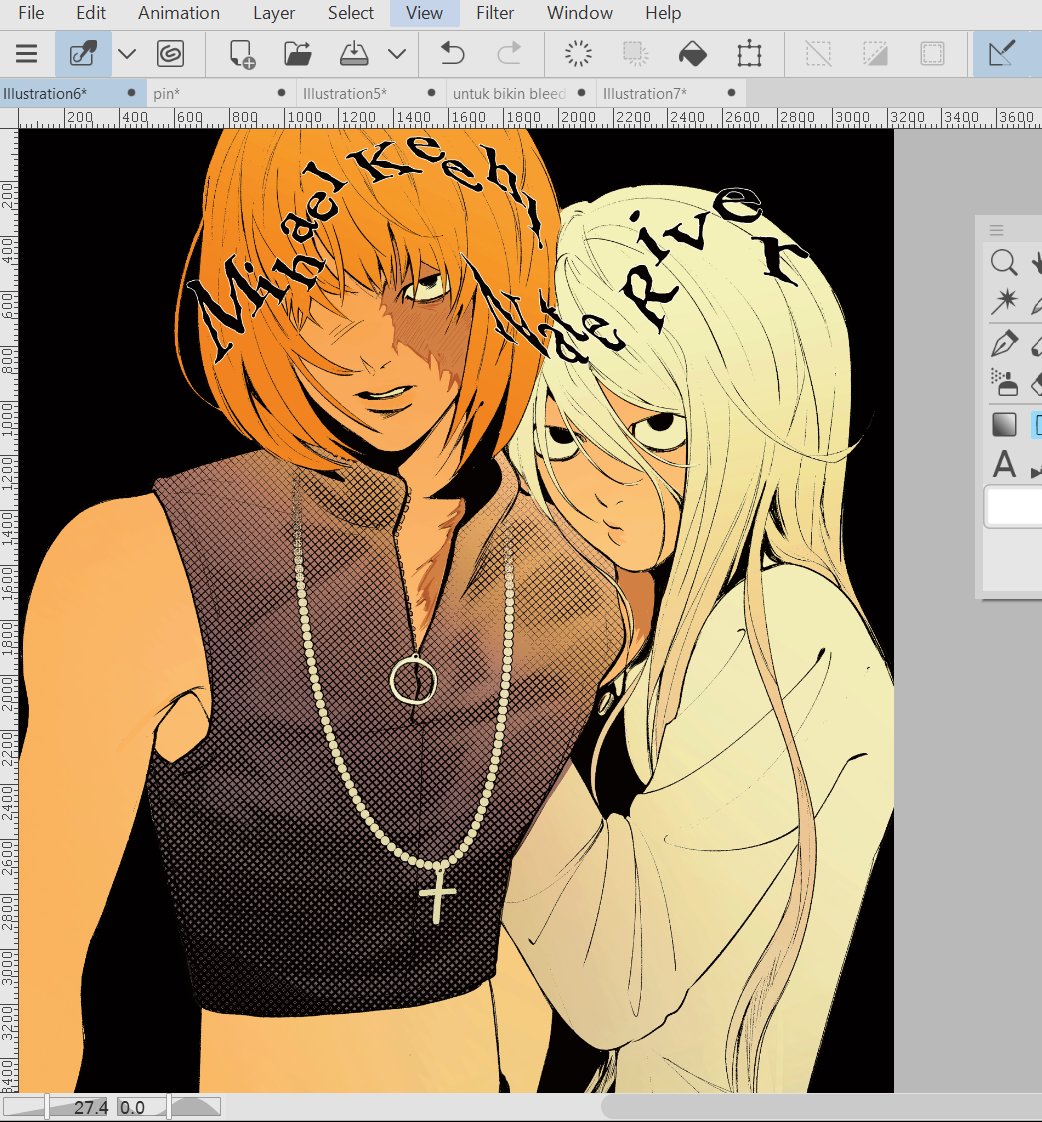Image resolution: width=1042 pixels, height=1122 pixels.
Task: Close the pin* tab via its dot
Action: 281,93
